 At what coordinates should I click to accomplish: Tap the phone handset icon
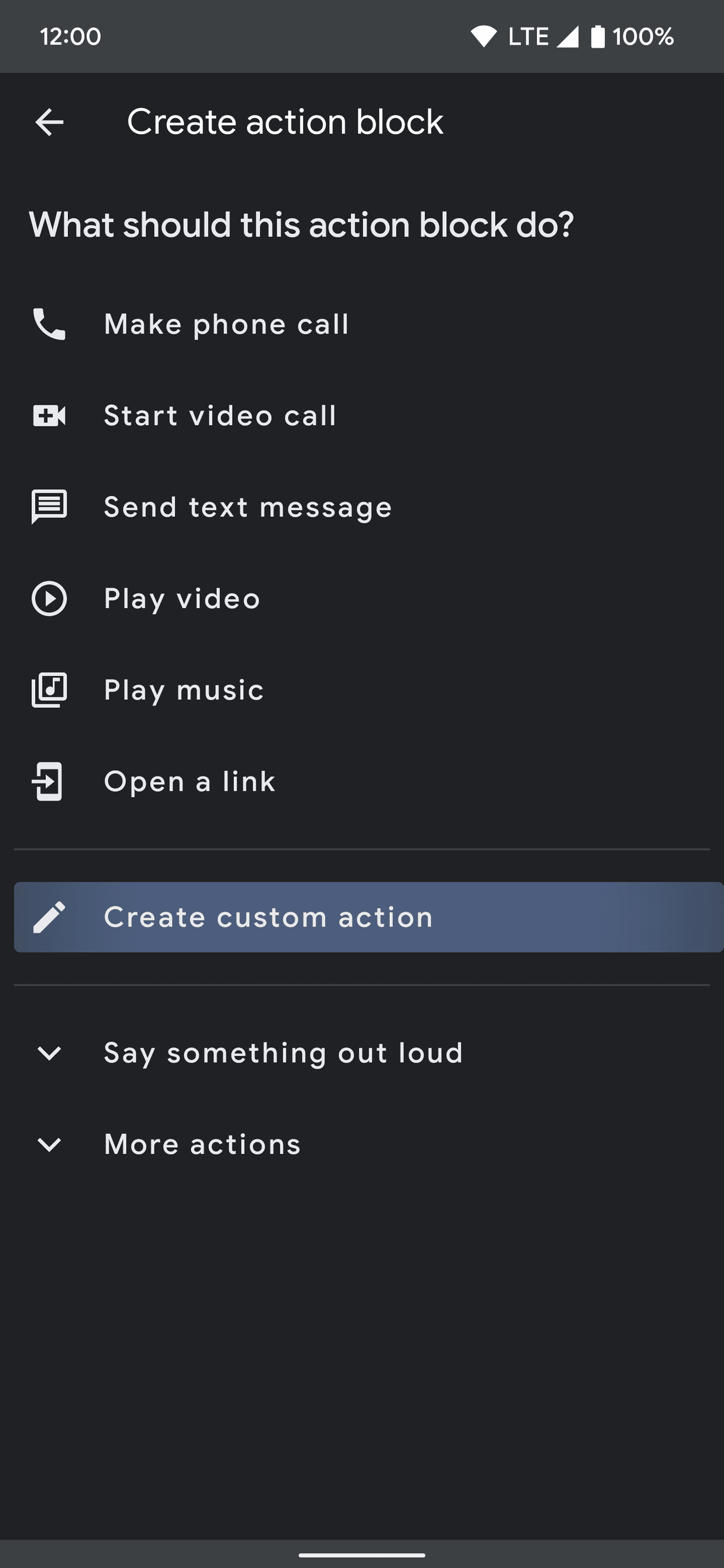point(50,324)
